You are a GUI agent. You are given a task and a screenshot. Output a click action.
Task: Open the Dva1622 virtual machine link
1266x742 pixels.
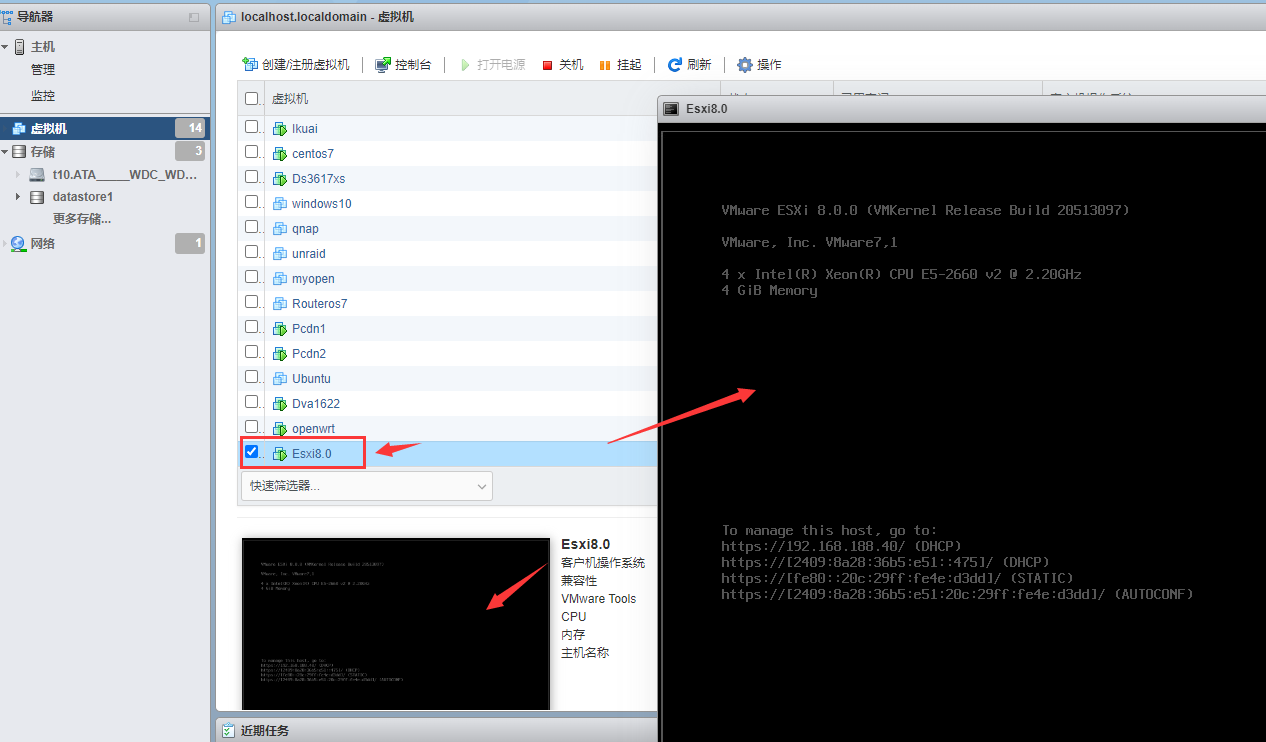click(x=316, y=404)
